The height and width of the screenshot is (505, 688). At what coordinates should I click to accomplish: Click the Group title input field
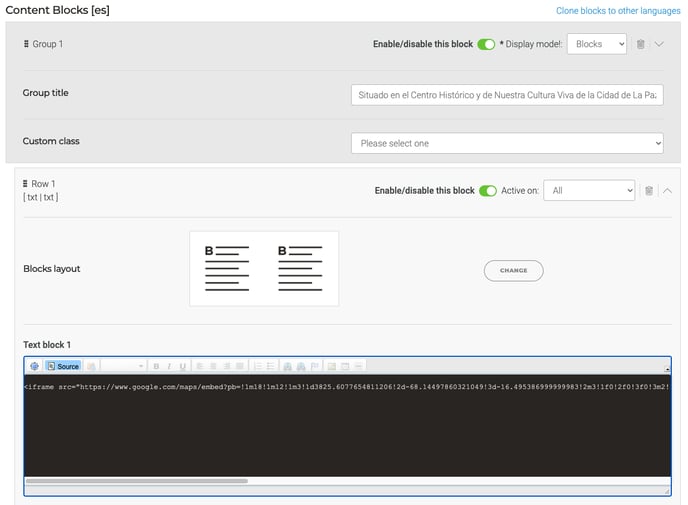507,95
